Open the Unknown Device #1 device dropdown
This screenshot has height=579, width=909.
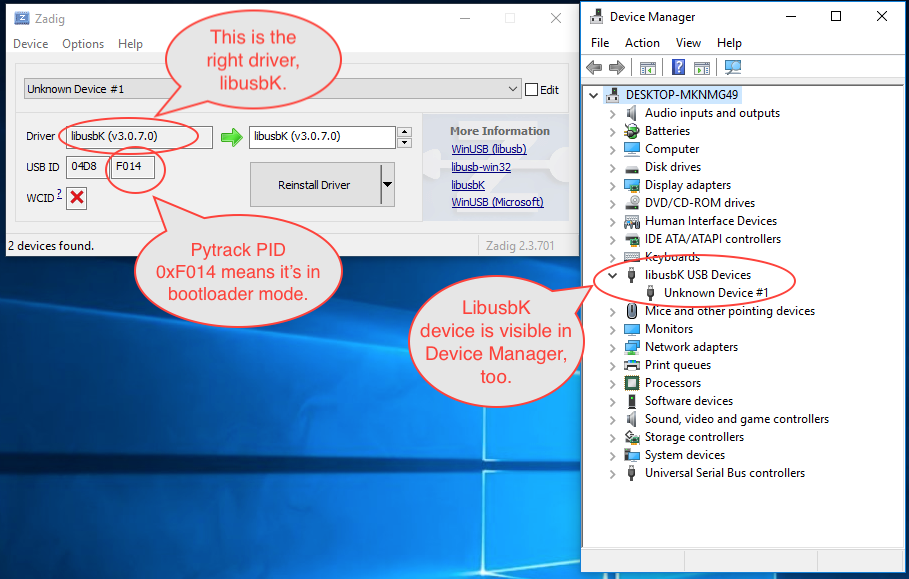513,89
